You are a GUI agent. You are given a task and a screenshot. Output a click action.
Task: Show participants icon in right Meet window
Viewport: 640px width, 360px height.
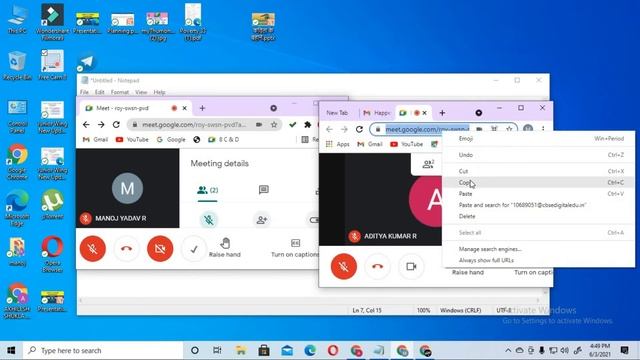(x=428, y=164)
